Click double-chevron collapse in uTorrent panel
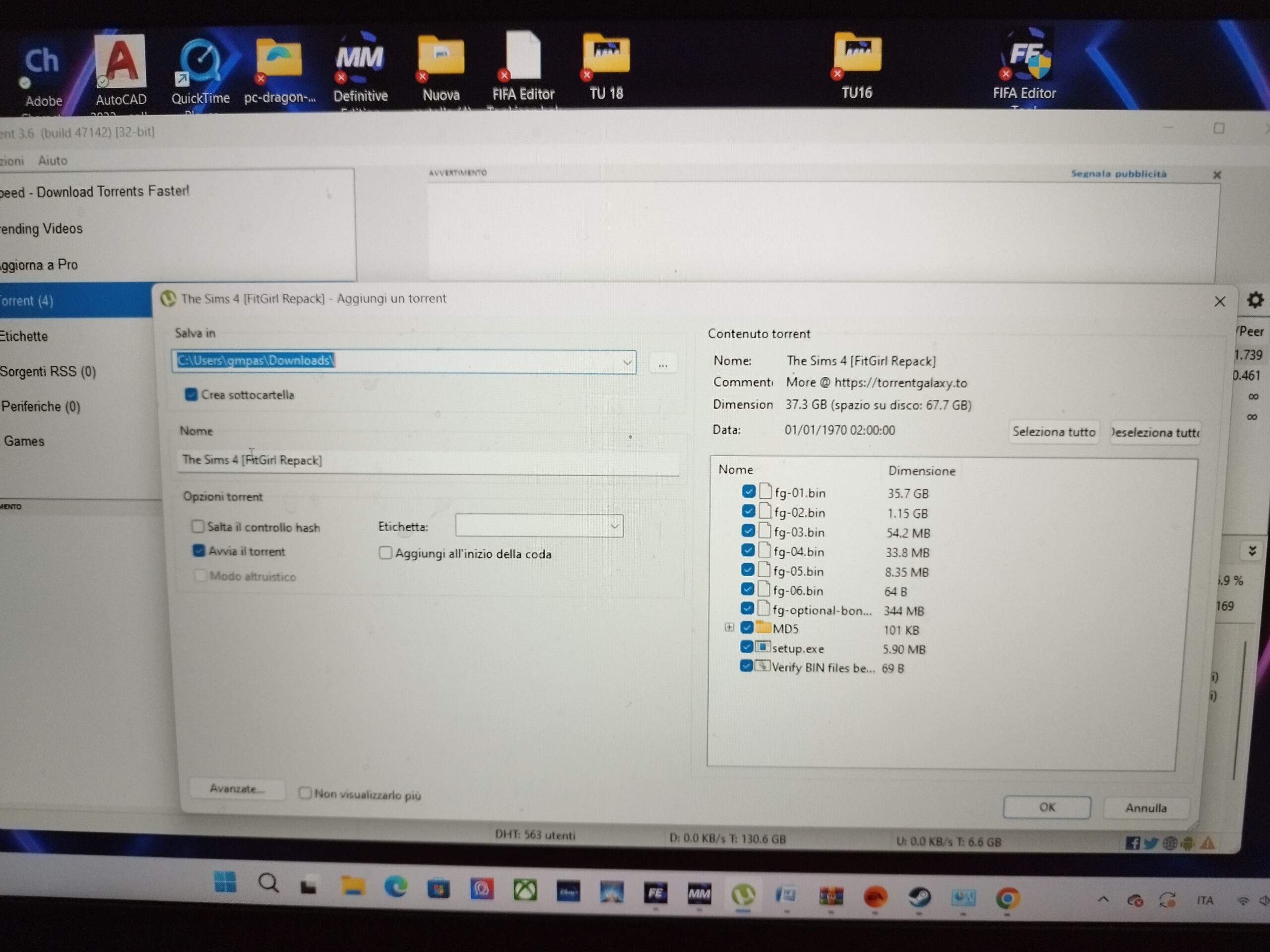Screen dimensions: 1270x952 click(x=1253, y=551)
